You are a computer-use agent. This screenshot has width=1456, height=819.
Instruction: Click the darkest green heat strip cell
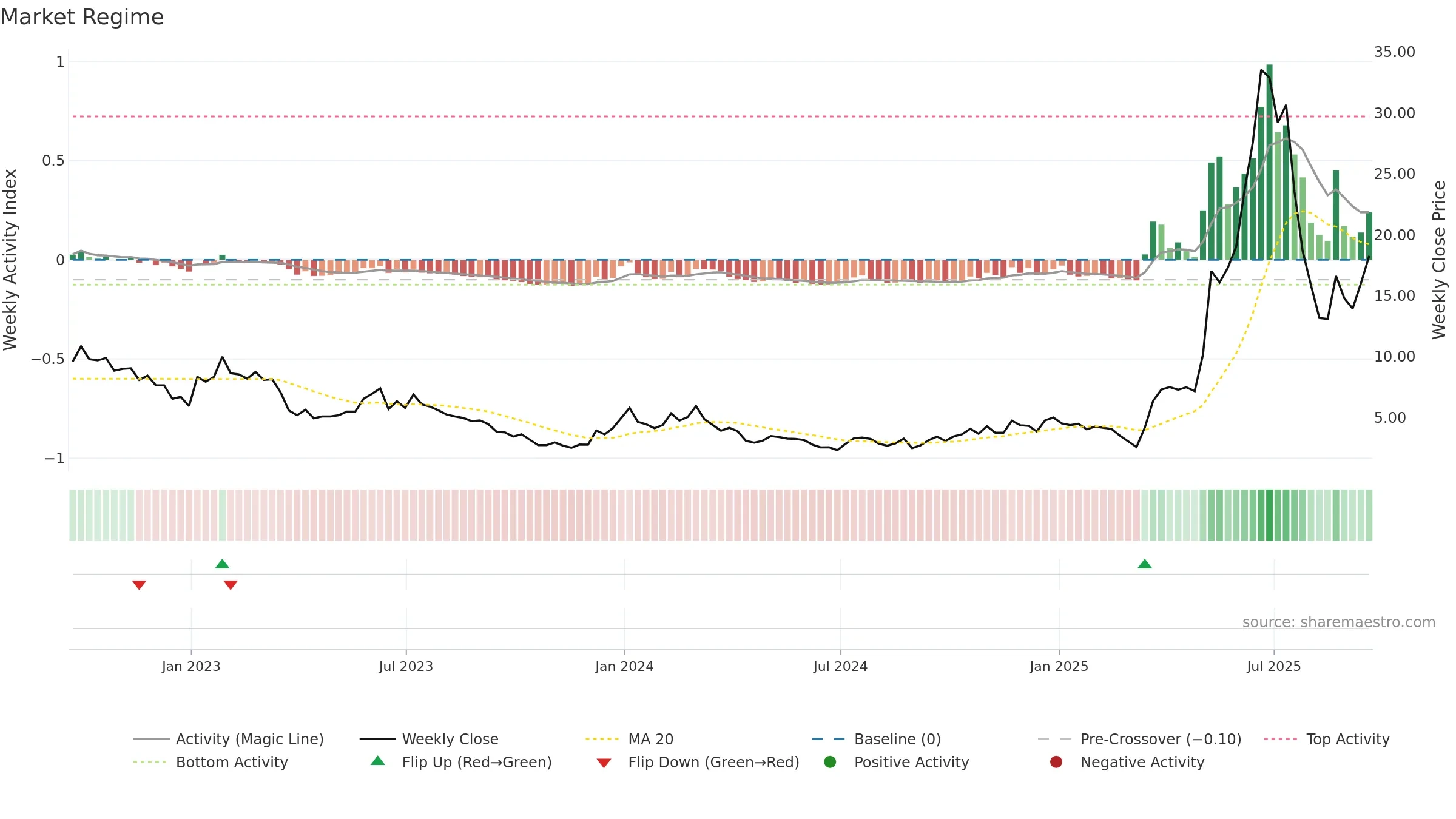[x=1269, y=515]
